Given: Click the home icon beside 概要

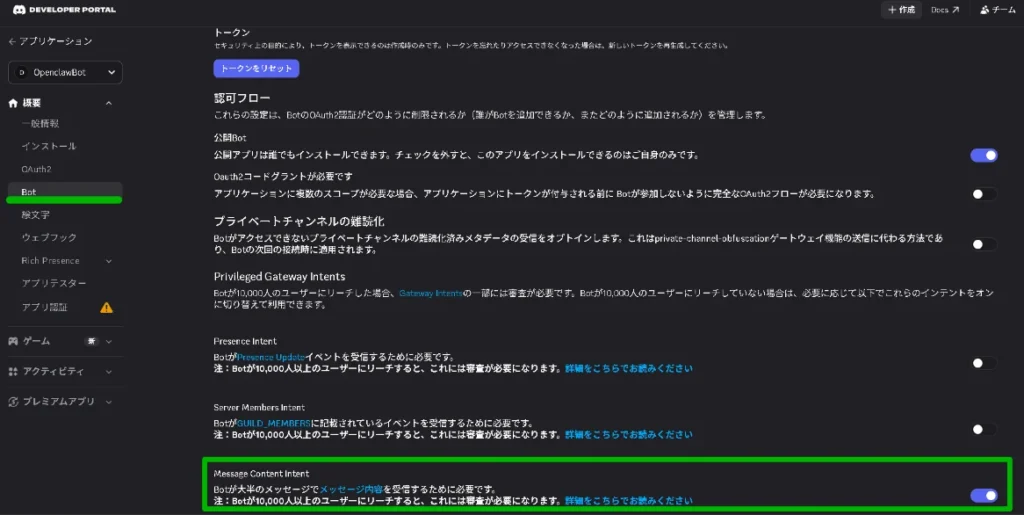Looking at the screenshot, I should pos(13,103).
